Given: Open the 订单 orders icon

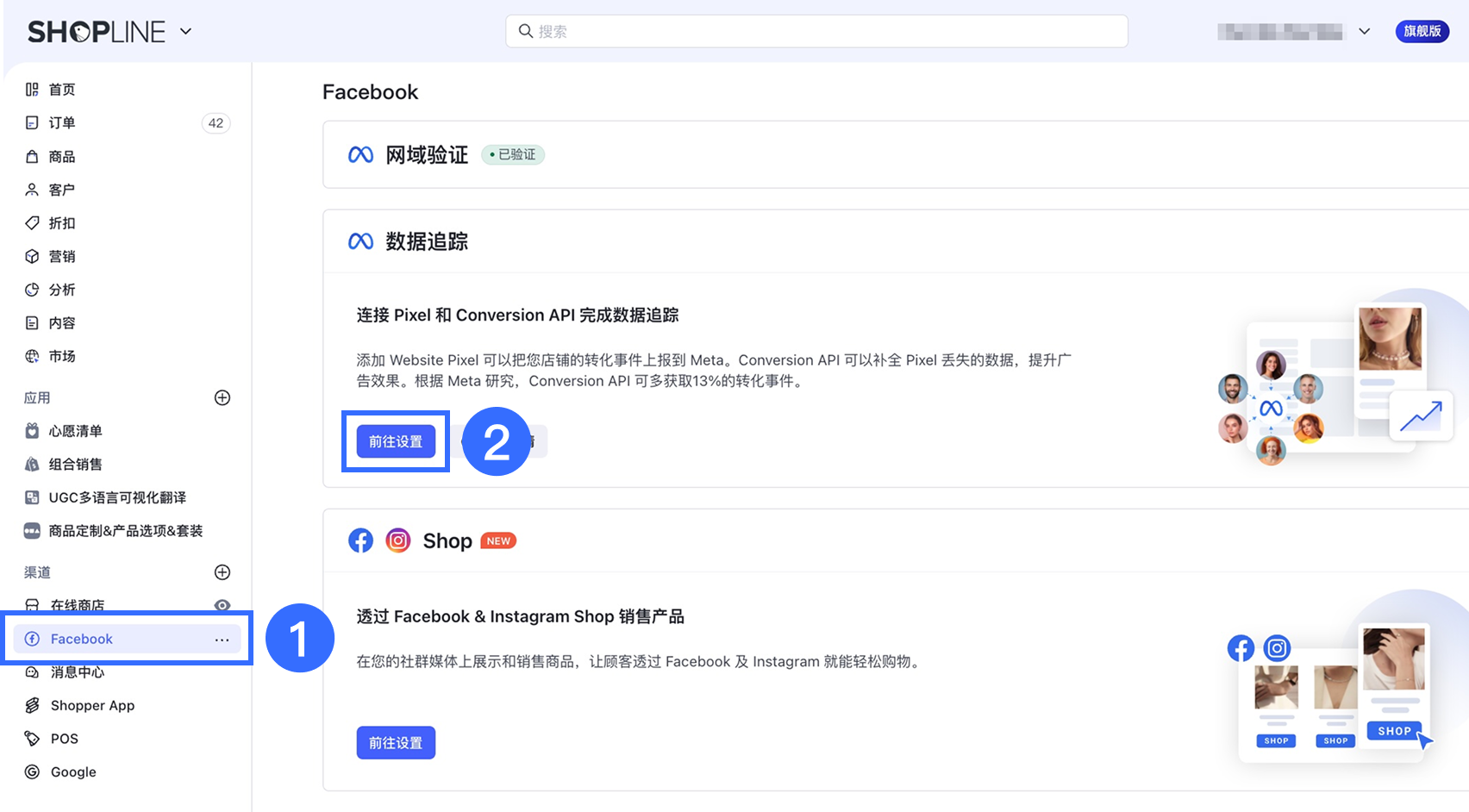Looking at the screenshot, I should coord(32,122).
